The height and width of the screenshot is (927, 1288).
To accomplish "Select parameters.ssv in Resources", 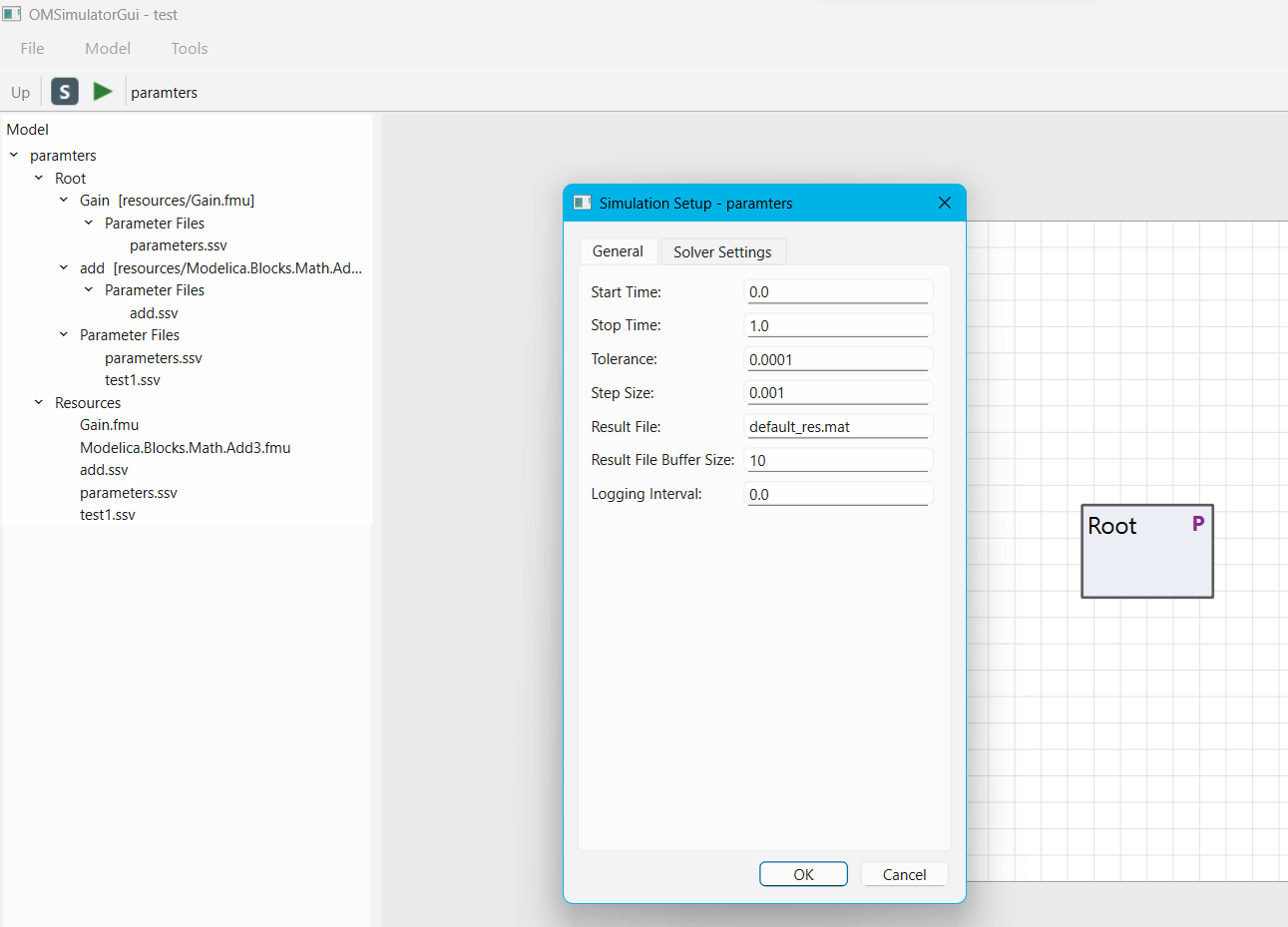I will (x=129, y=492).
